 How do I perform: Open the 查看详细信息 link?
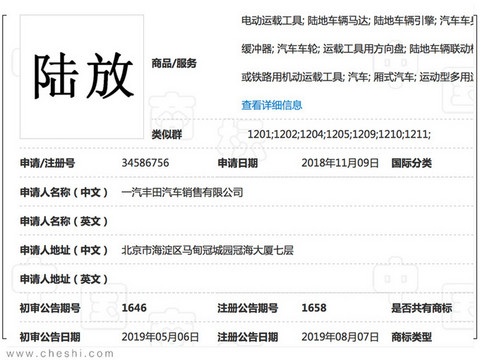(272, 105)
